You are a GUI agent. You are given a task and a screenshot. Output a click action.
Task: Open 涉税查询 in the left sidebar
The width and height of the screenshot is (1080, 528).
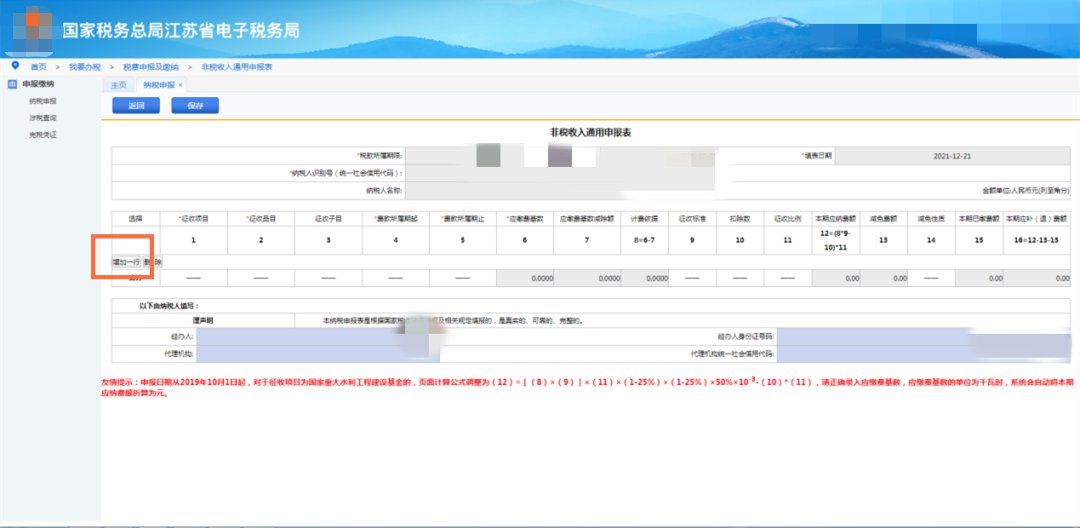coord(43,117)
